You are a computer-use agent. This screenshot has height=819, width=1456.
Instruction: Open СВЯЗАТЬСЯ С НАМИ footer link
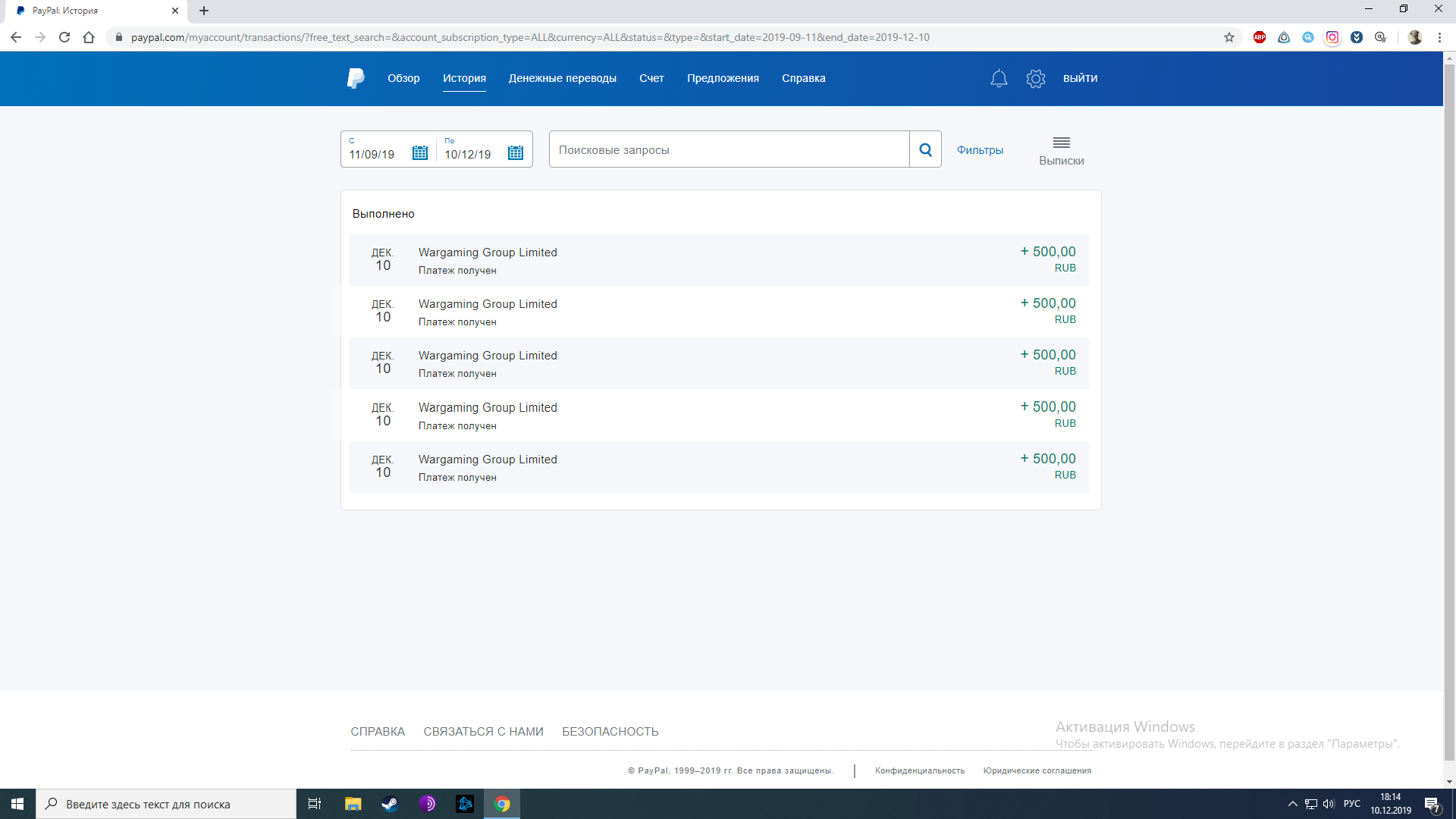pos(483,732)
